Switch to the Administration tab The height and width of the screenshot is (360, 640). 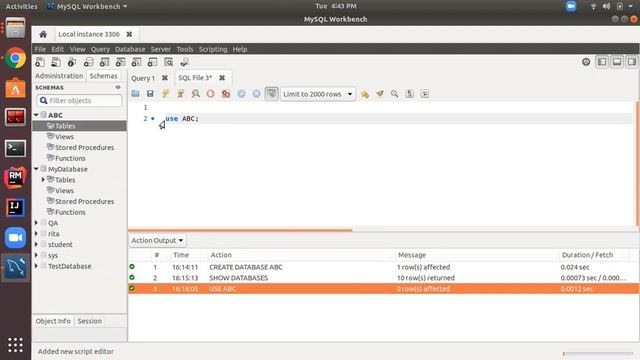point(59,76)
